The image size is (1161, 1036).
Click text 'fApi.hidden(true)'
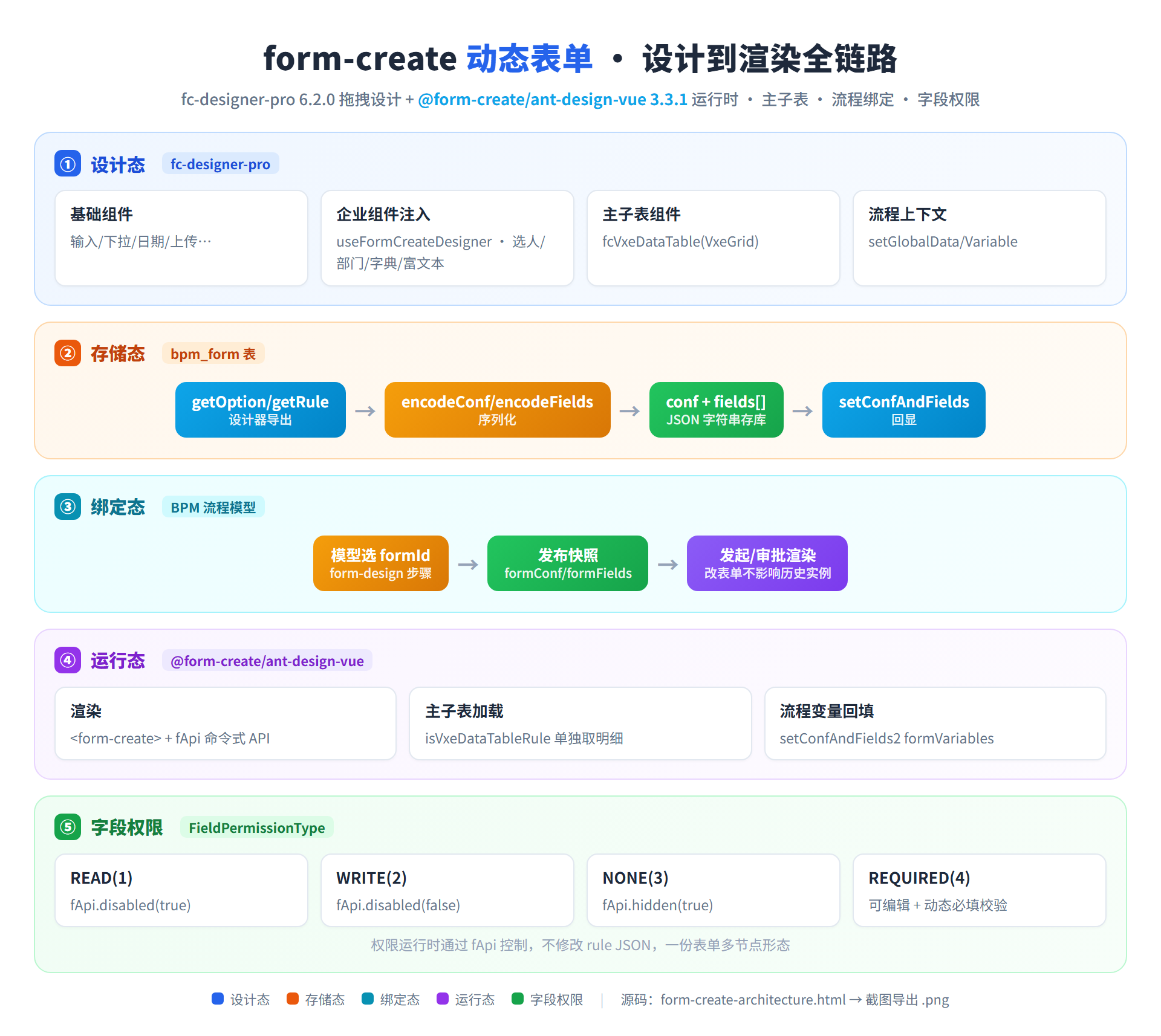(x=657, y=905)
